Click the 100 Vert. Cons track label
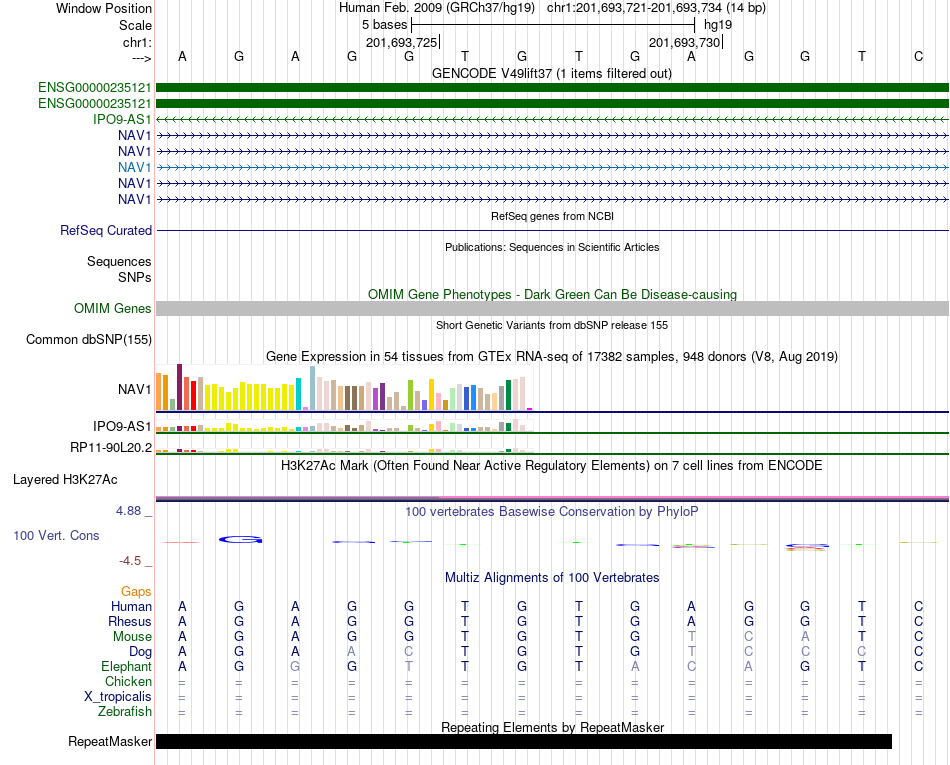The width and height of the screenshot is (950, 765). point(56,535)
